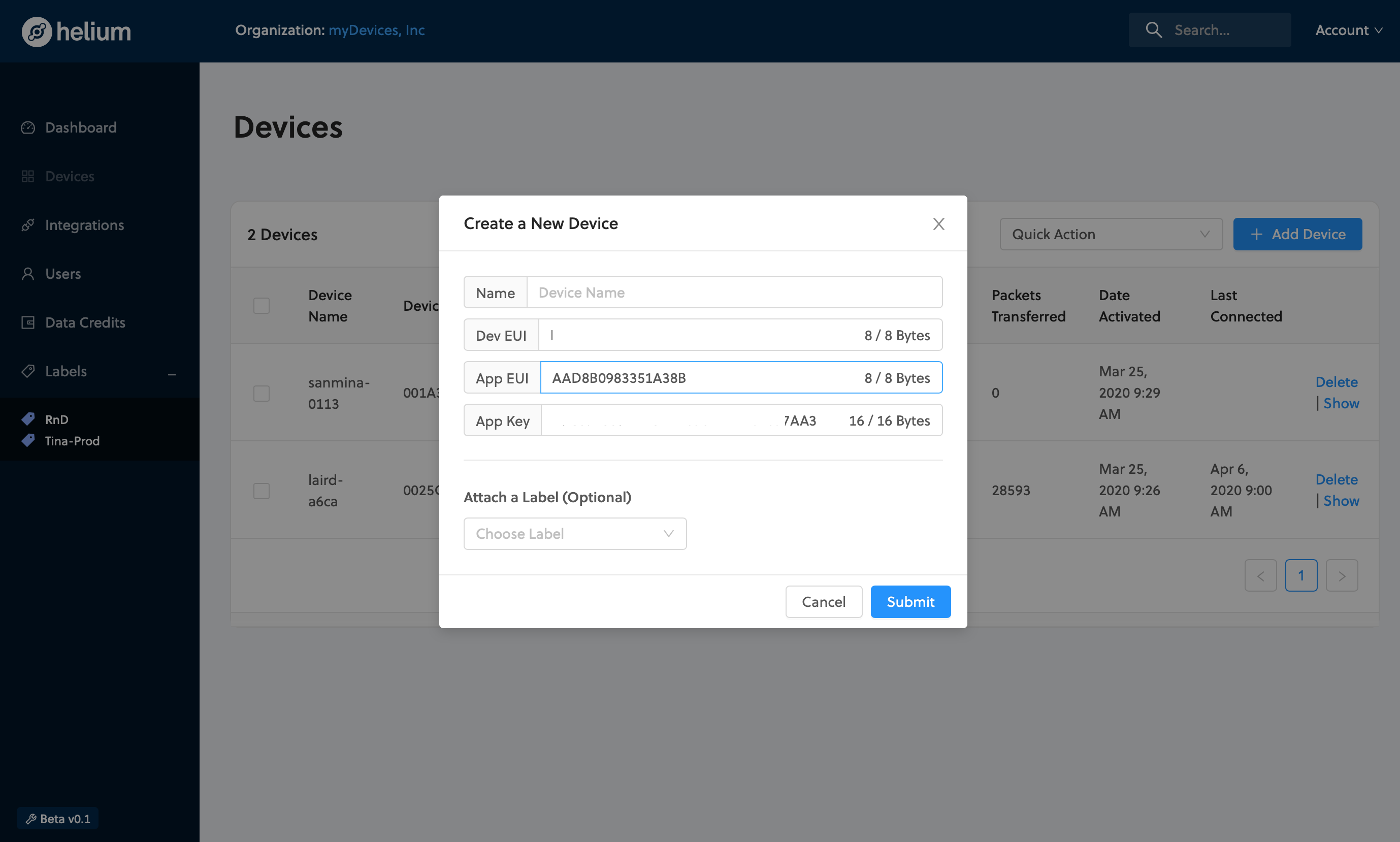Open the Quick Action dropdown
Image resolution: width=1400 pixels, height=842 pixels.
(x=1110, y=234)
